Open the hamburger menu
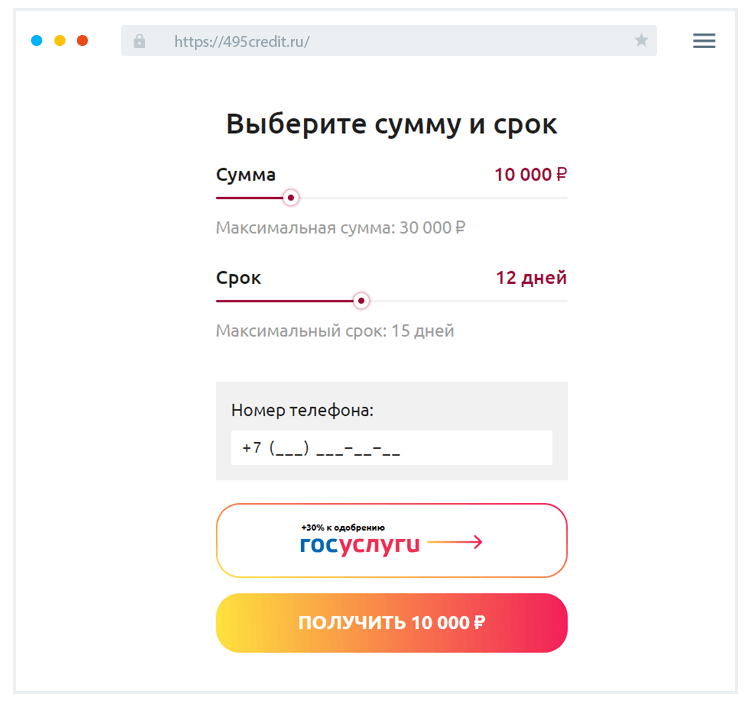Image resolution: width=751 pixels, height=709 pixels. coord(704,41)
